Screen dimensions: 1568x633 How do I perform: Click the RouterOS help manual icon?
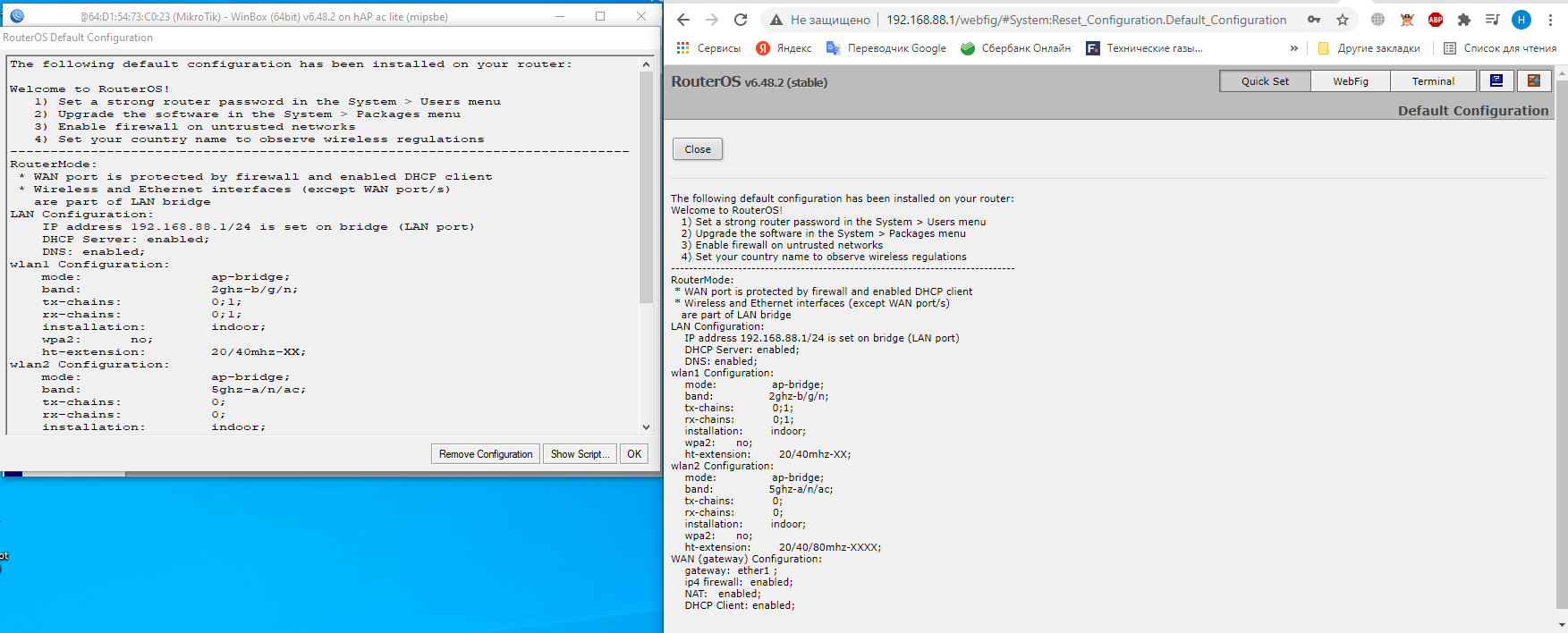point(1496,81)
